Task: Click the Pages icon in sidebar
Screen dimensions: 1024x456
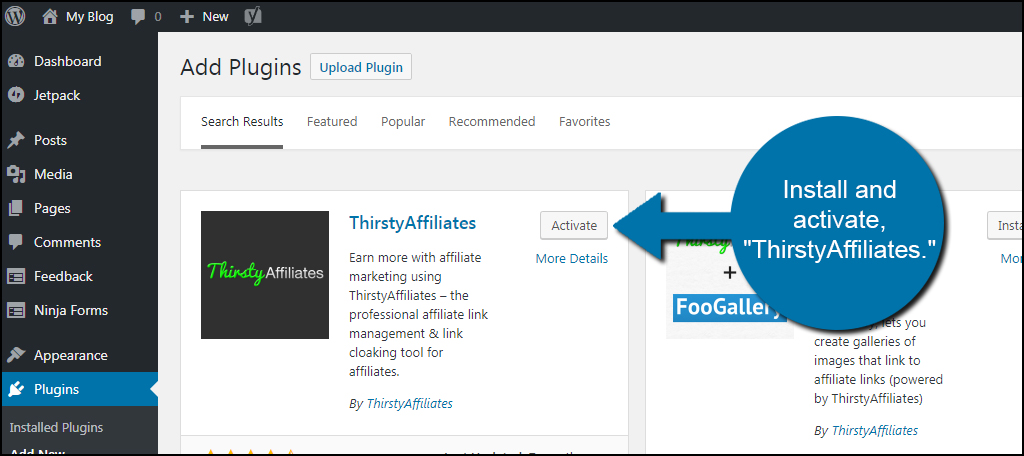Action: [16, 208]
